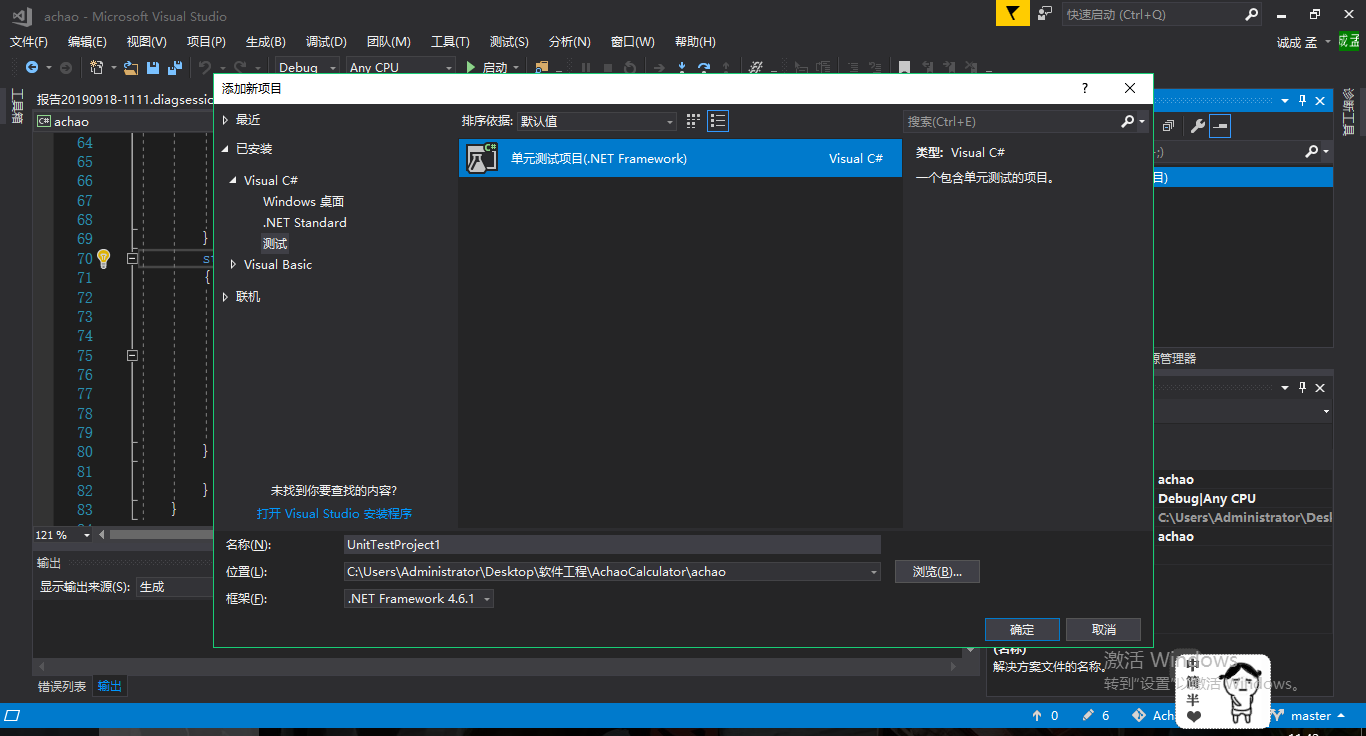
Task: Collapse the Visual C# tree node
Action: 233,181
